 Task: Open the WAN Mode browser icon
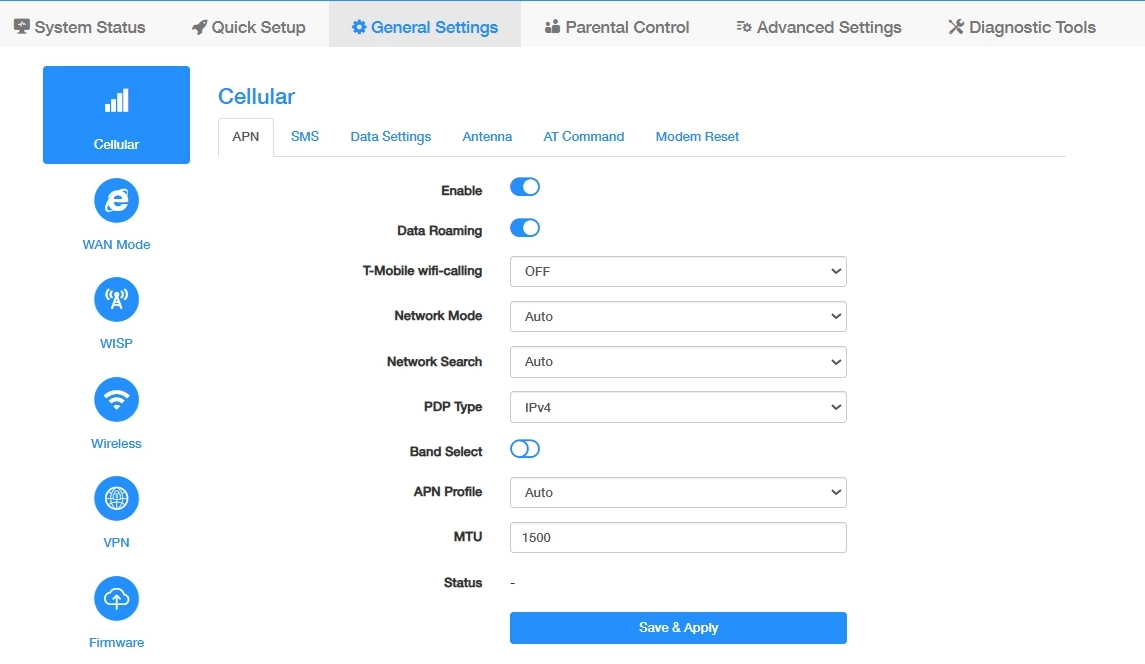(x=116, y=201)
